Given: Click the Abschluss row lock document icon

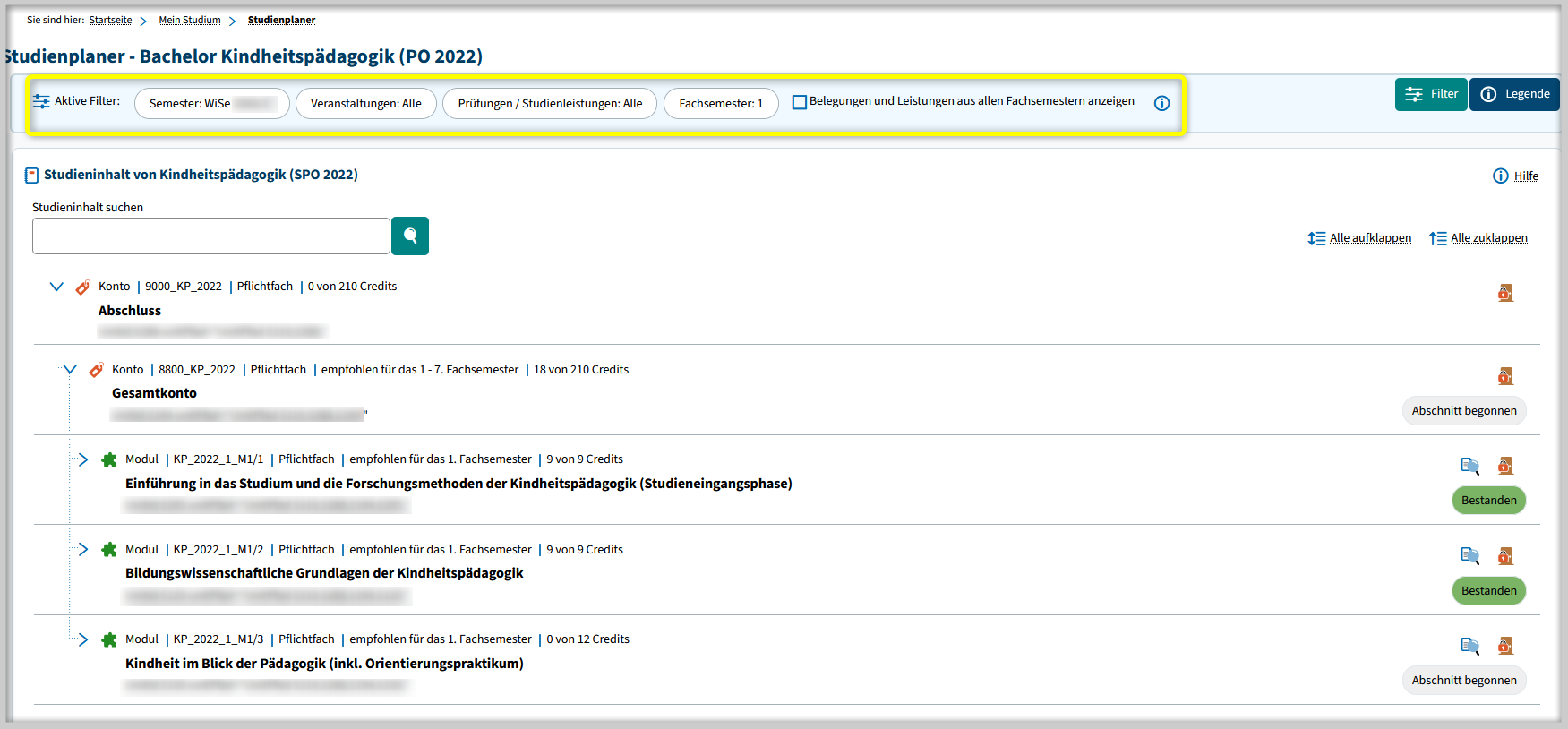Looking at the screenshot, I should point(1505,293).
